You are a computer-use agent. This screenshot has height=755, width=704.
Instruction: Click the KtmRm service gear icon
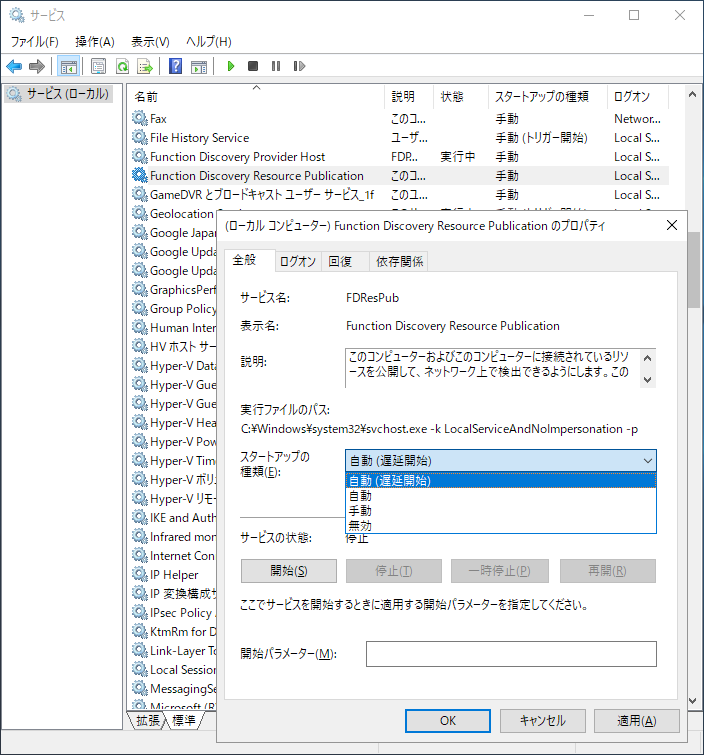pos(140,631)
